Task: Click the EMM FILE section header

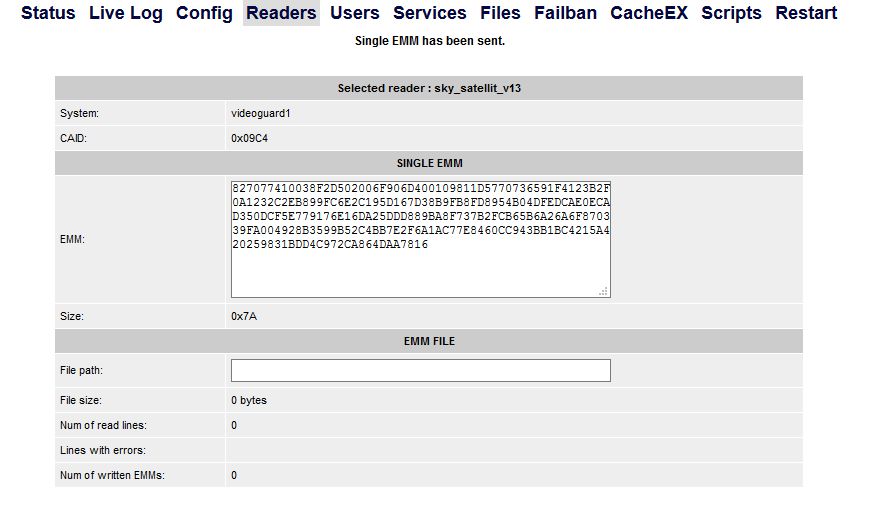Action: coord(429,341)
